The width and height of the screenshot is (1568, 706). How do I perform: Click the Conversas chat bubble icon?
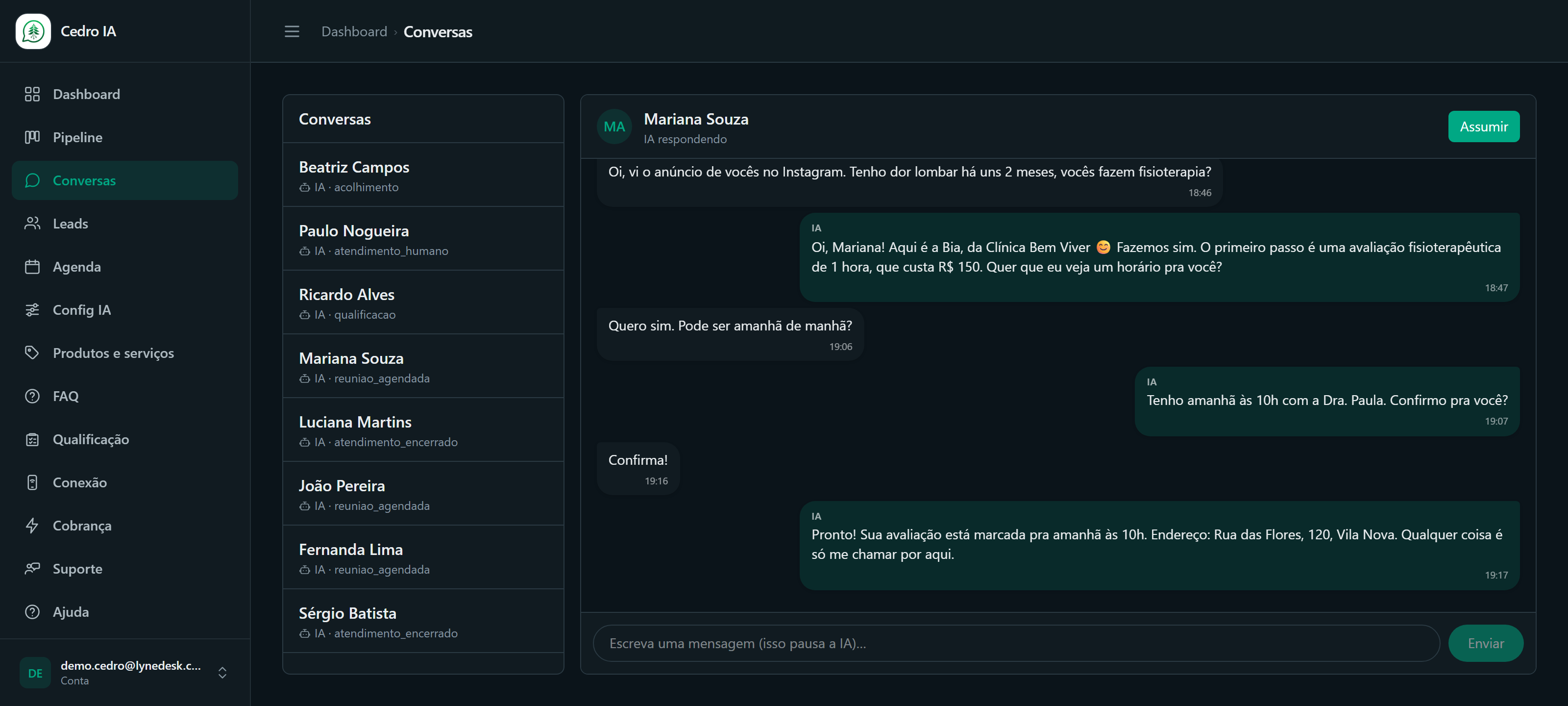click(x=32, y=180)
